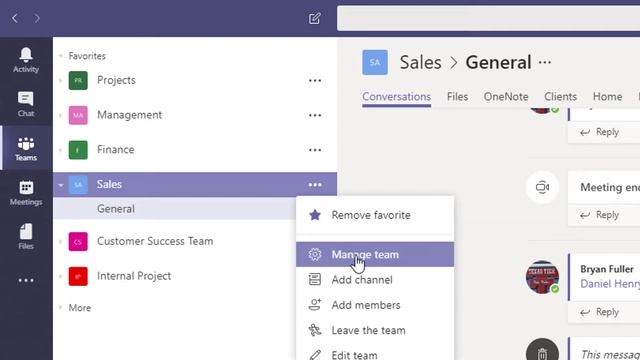Image resolution: width=640 pixels, height=360 pixels.
Task: Select the Sales team row
Action: [195, 184]
